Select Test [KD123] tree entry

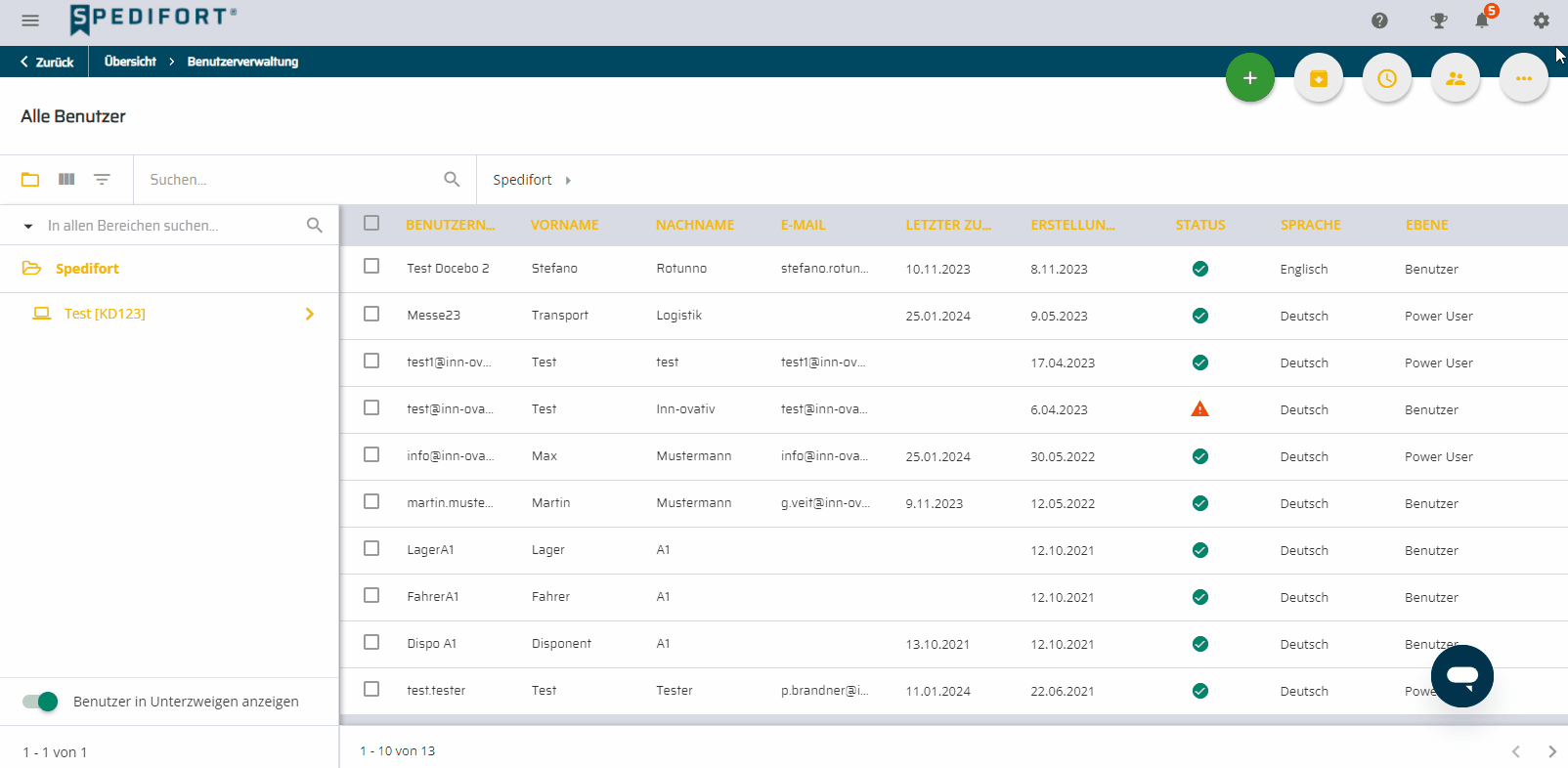click(105, 314)
